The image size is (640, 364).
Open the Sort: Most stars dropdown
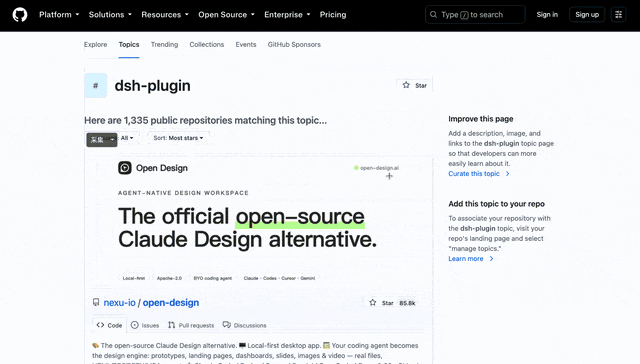[178, 138]
